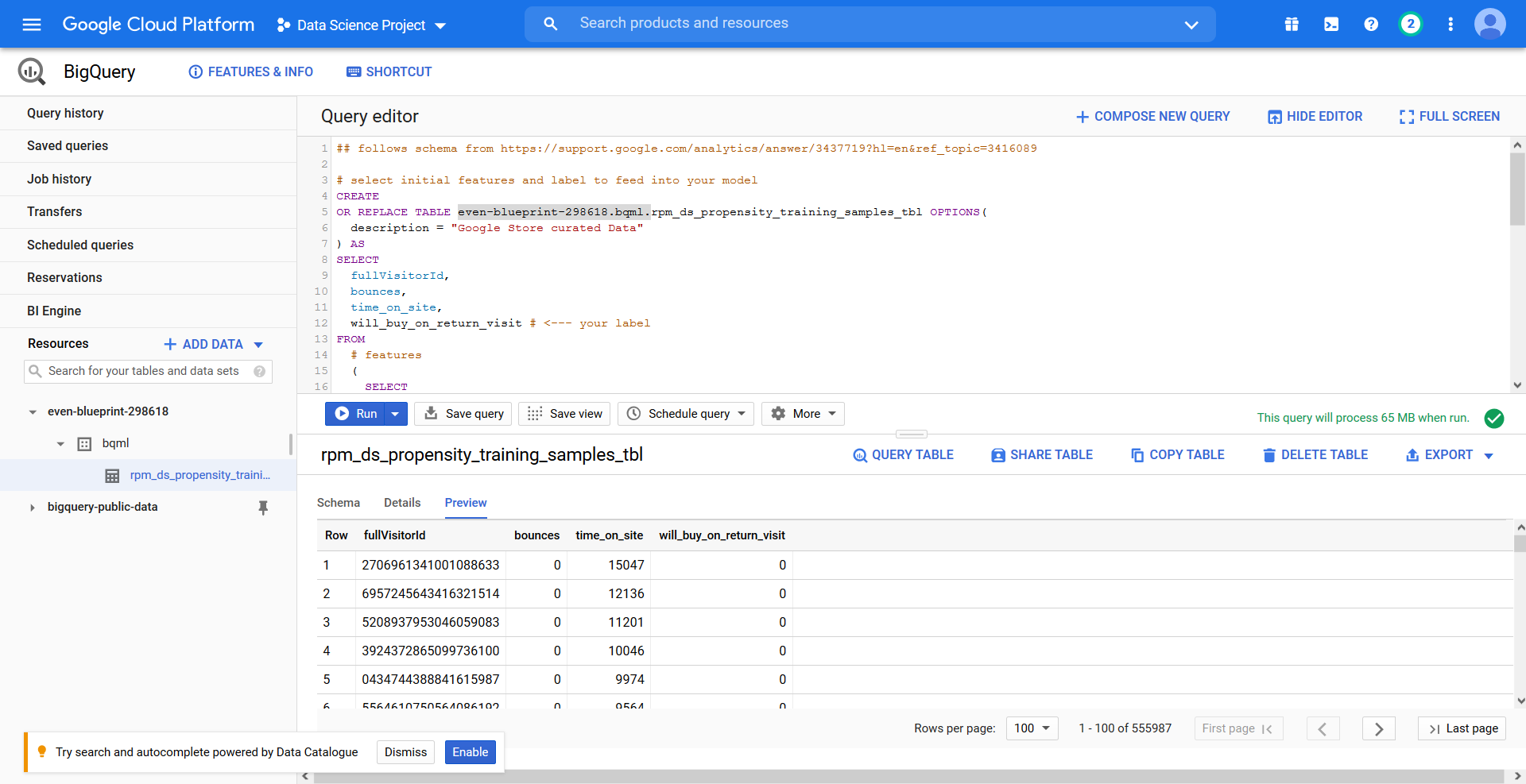Click Query Table

[x=904, y=455]
